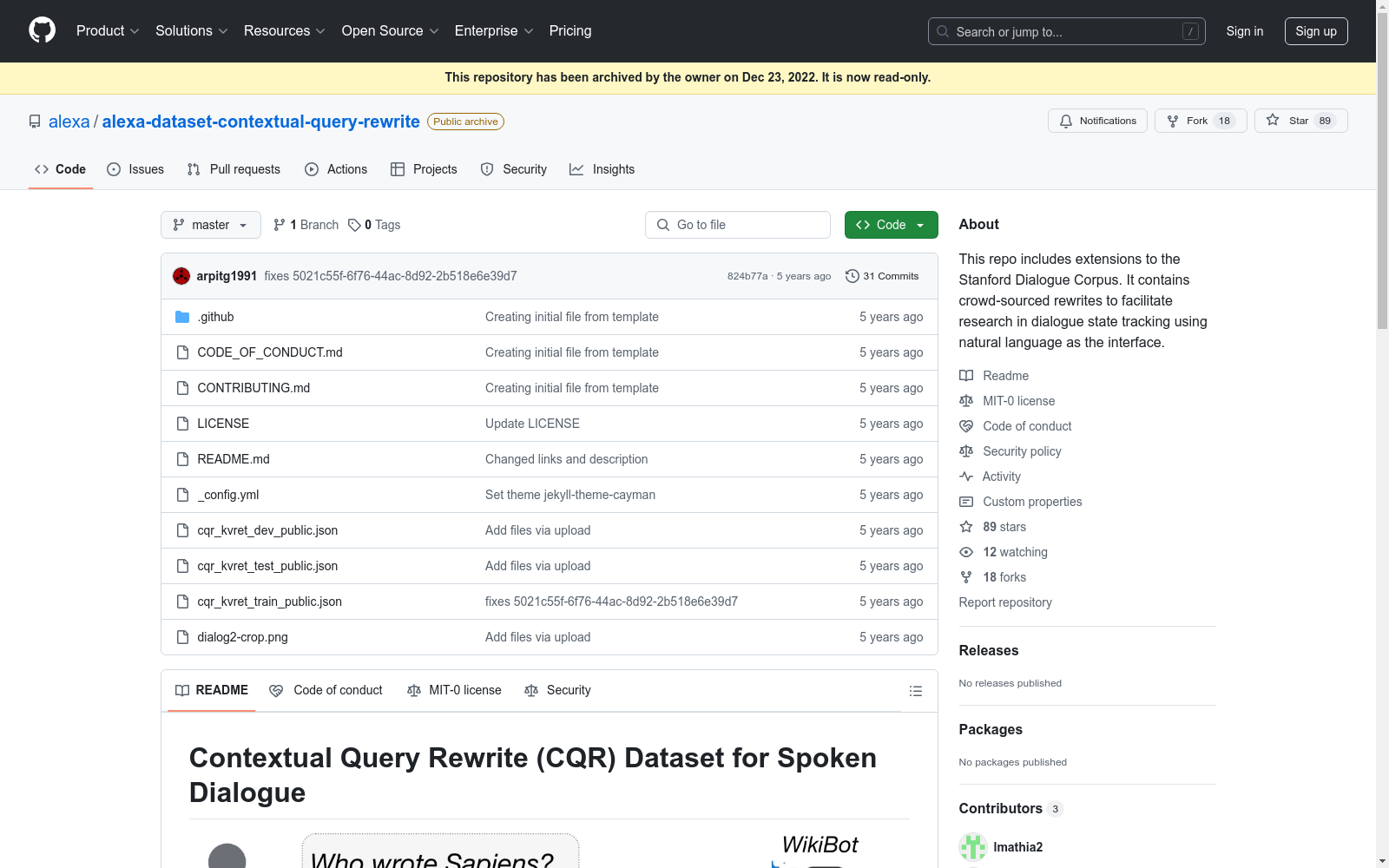Click 'Set theme jekyll-theme-cayman' commit message
1389x868 pixels.
pos(570,495)
